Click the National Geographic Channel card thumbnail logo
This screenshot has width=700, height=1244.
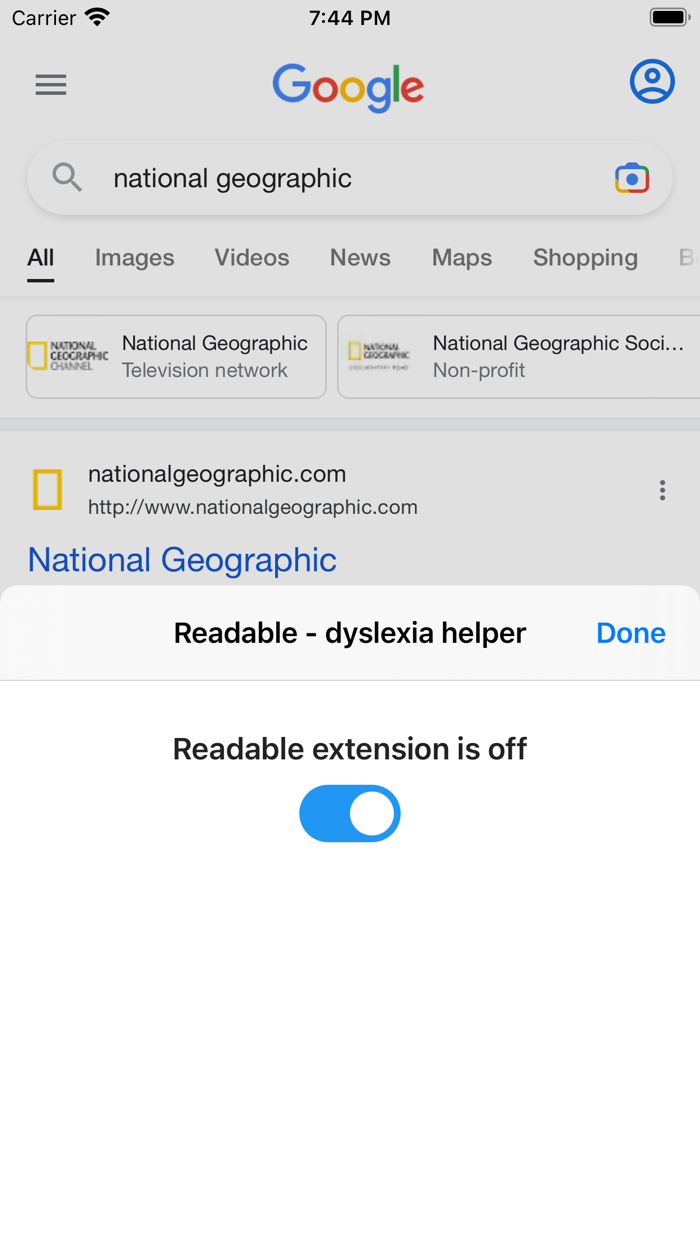point(70,356)
